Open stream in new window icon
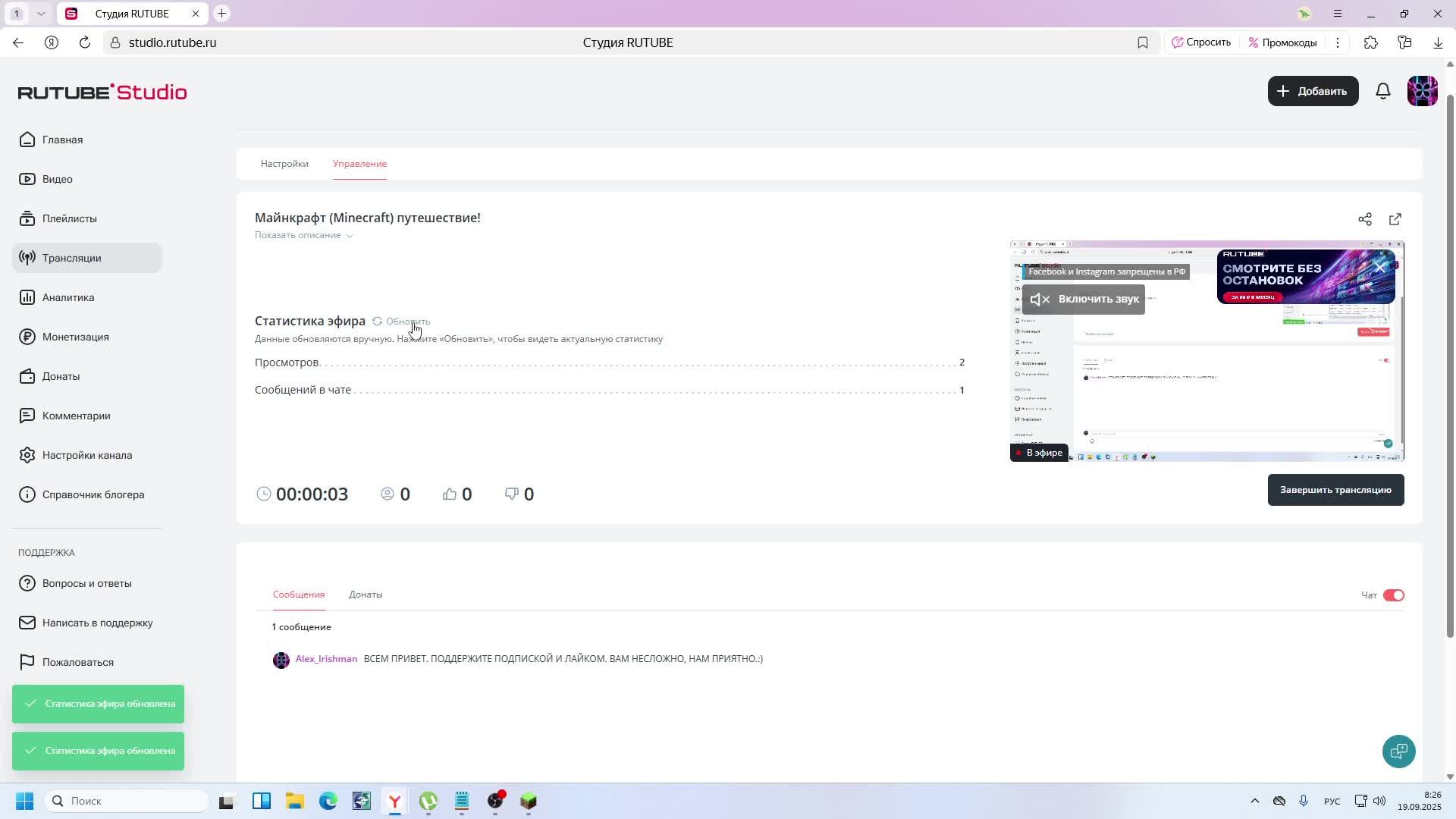 [1395, 219]
